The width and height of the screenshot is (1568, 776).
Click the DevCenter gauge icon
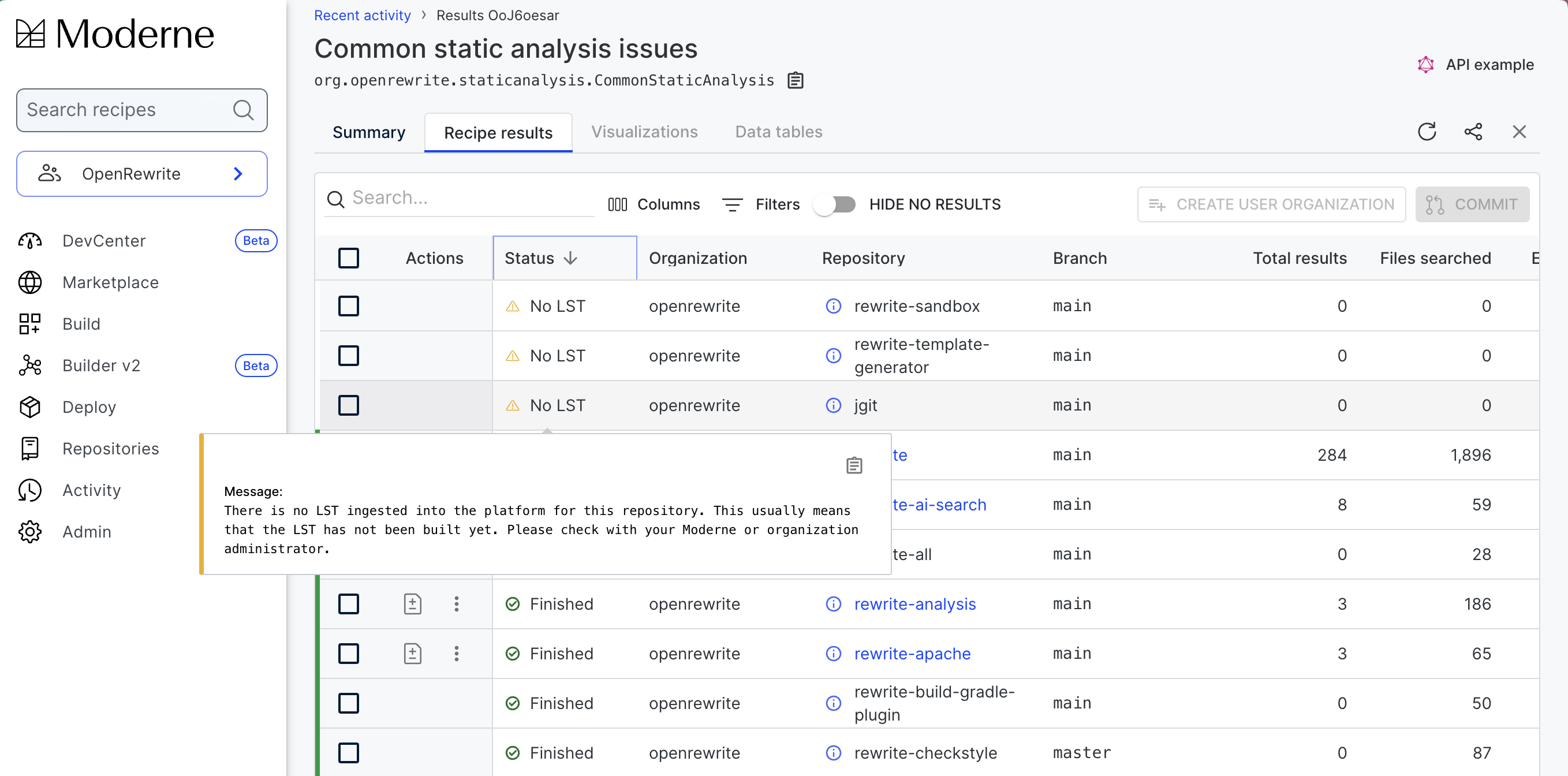(30, 241)
